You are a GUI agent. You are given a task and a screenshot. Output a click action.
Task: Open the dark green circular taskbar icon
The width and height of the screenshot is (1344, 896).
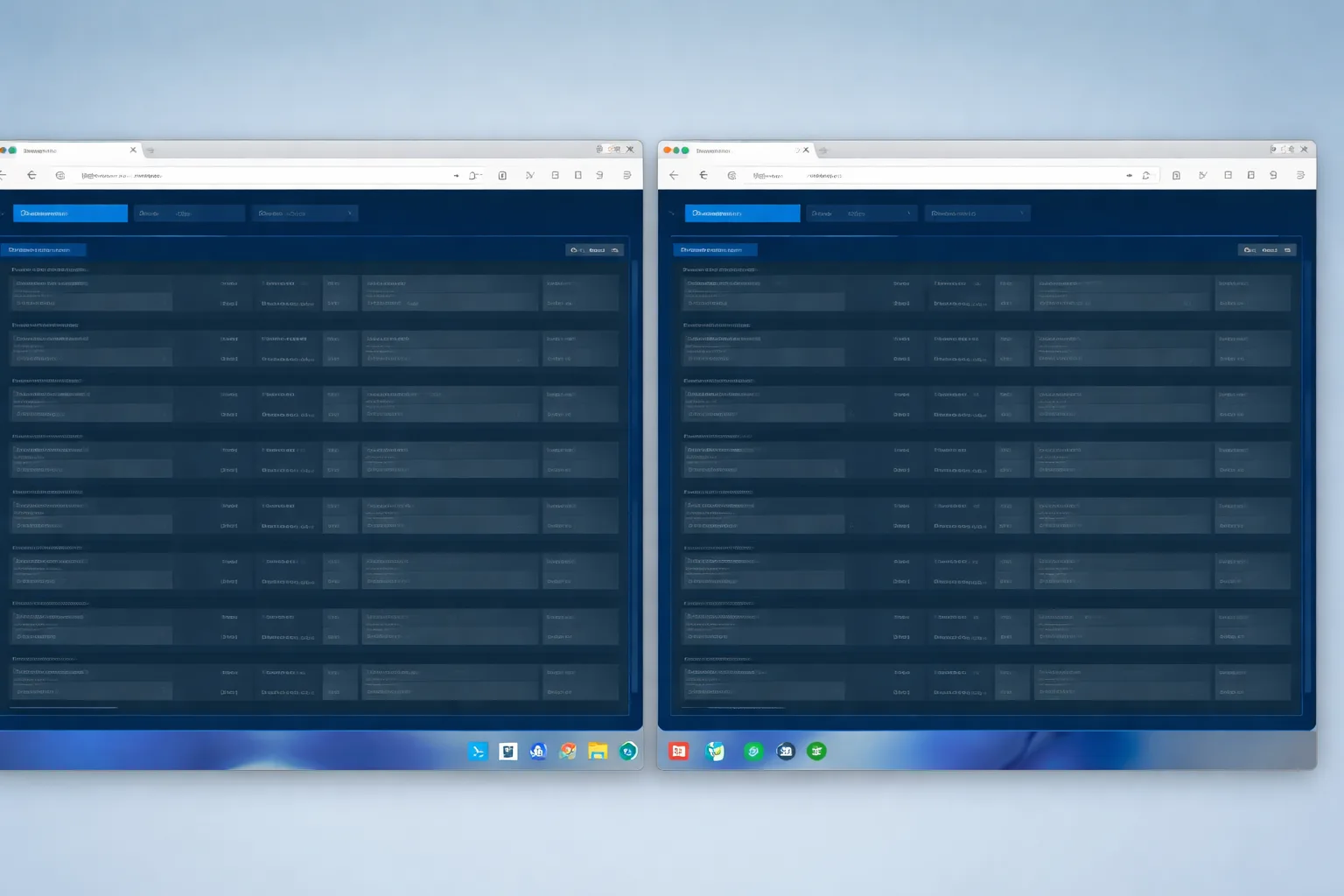[816, 751]
